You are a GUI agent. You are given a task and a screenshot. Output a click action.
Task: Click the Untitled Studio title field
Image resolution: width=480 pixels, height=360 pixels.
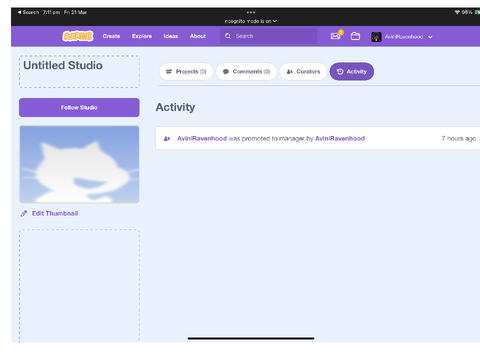click(79, 72)
